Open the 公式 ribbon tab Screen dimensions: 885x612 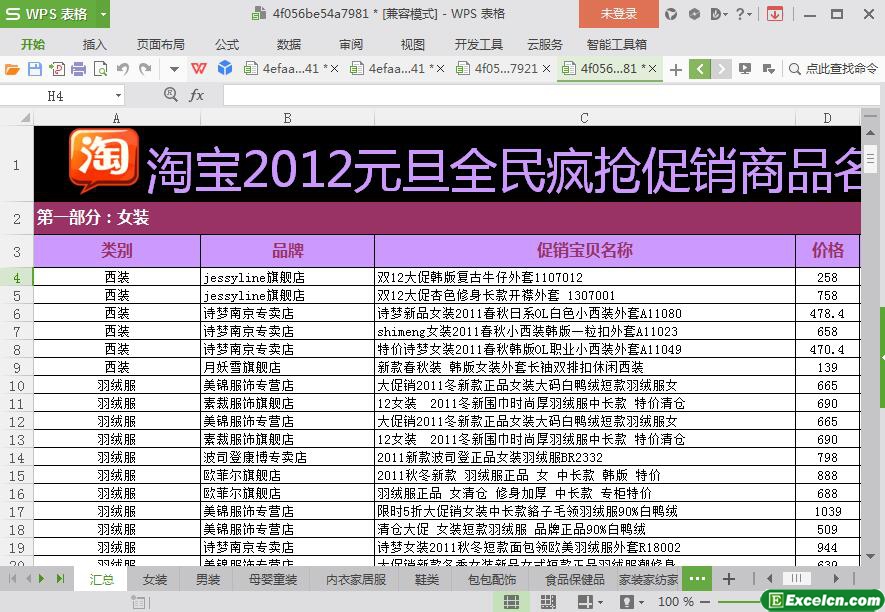click(x=227, y=44)
